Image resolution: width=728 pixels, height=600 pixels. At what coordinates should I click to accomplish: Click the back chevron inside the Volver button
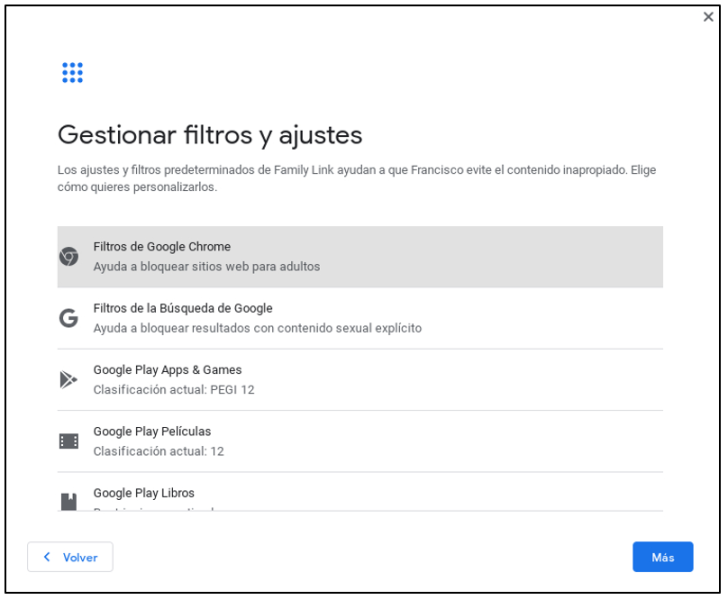pyautogui.click(x=46, y=557)
